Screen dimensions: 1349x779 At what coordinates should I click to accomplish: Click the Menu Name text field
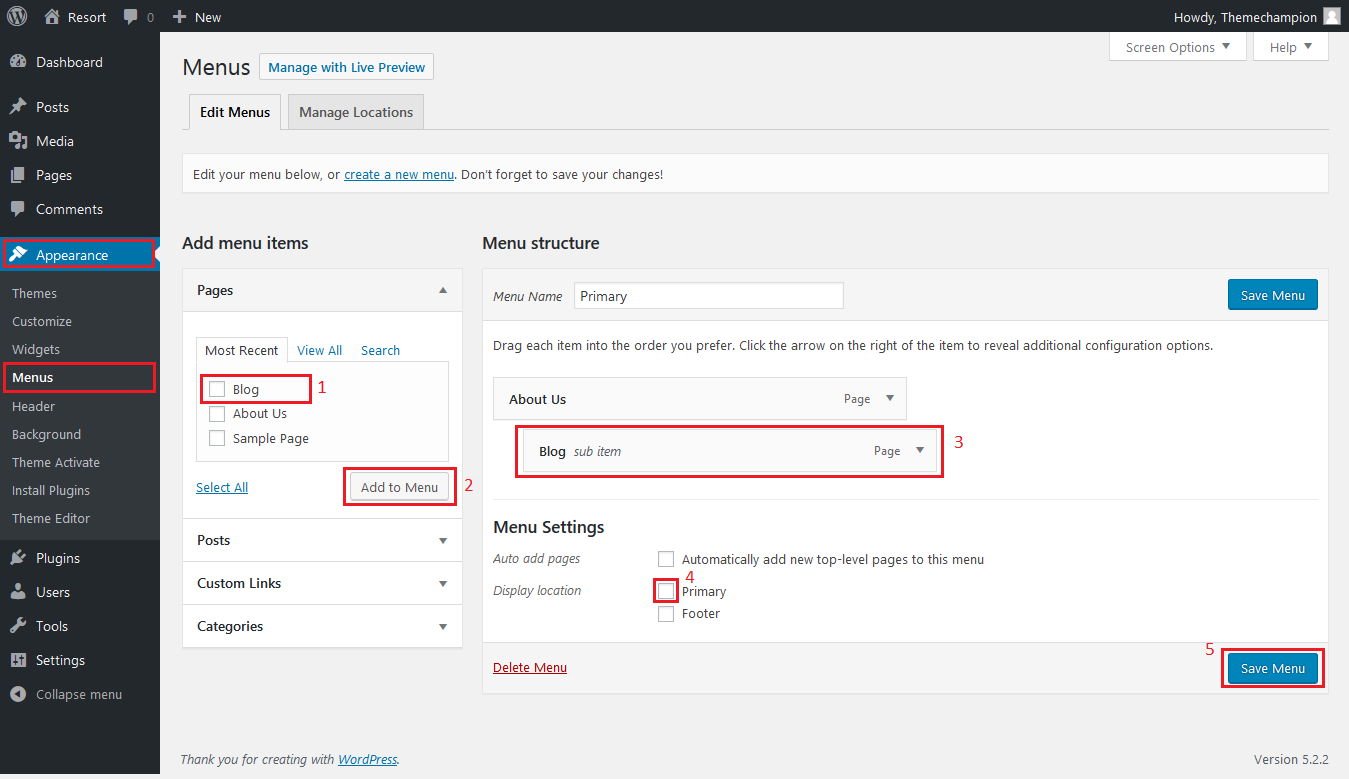click(x=709, y=296)
